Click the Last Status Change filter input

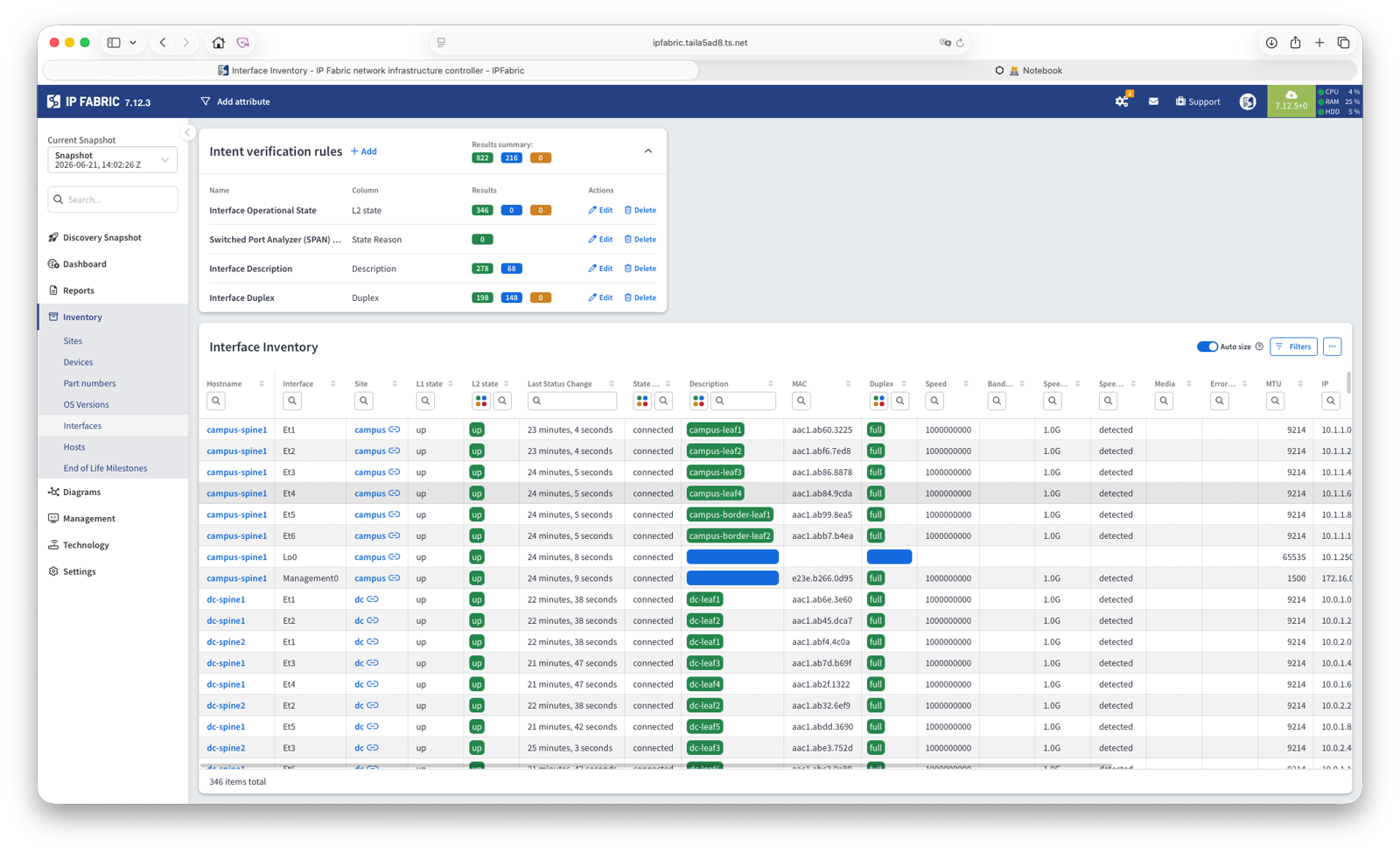[572, 401]
